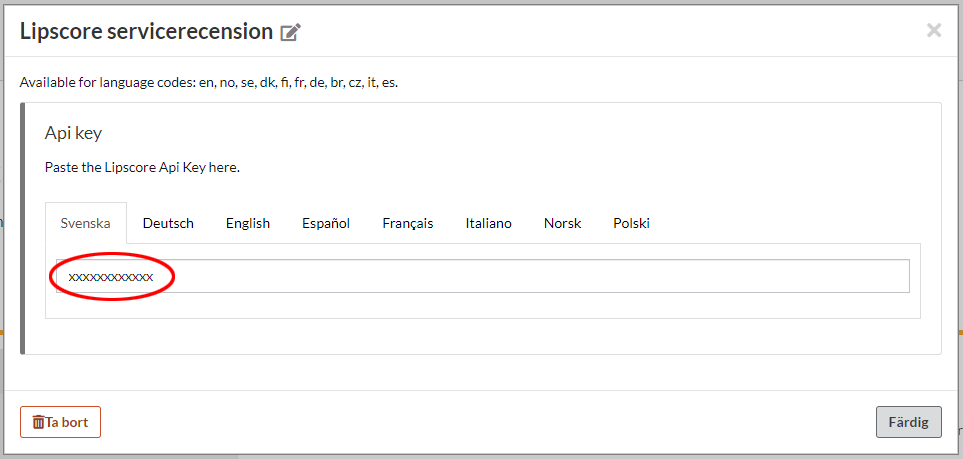
Task: Confirm with the Färdig button
Action: pyautogui.click(x=908, y=422)
